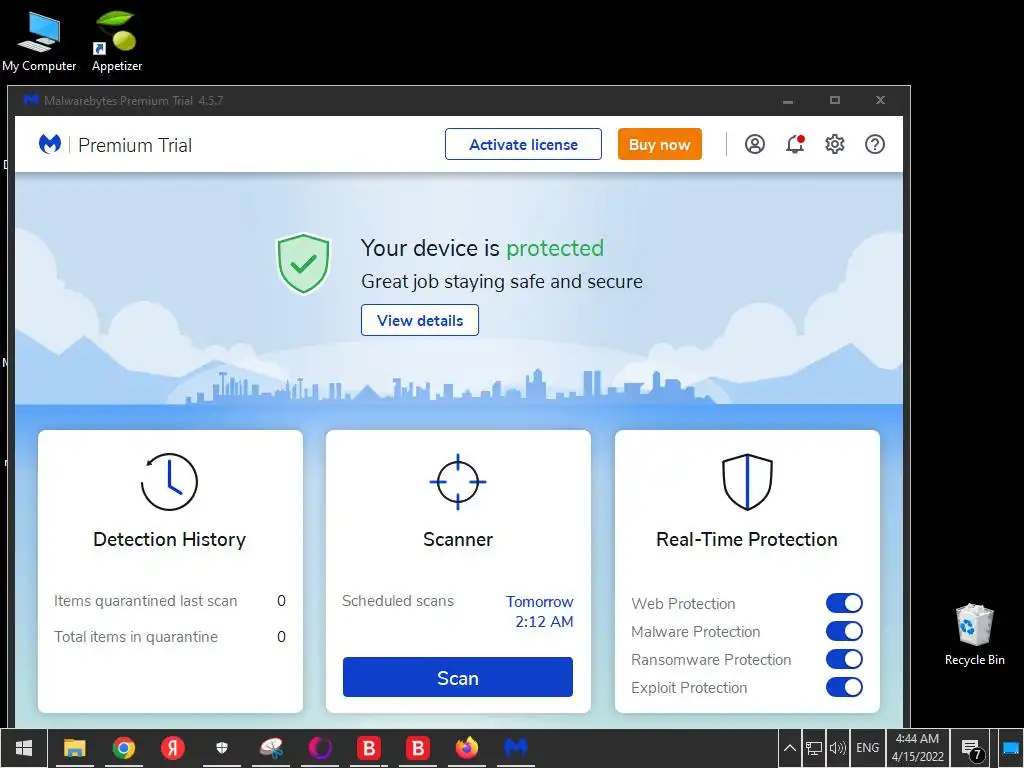1024x768 pixels.
Task: Open the second red B taskbar icon
Action: click(x=418, y=748)
